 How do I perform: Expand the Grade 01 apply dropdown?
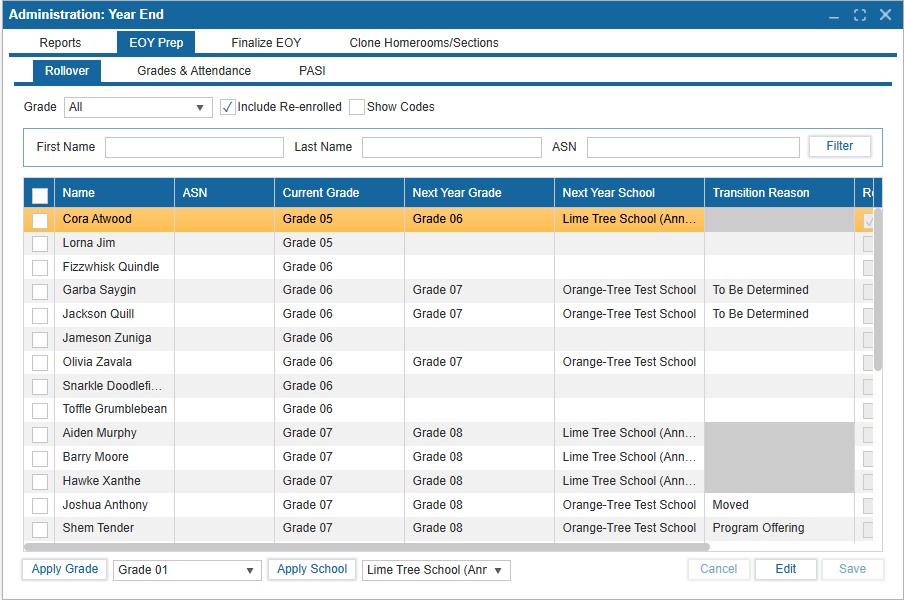coord(187,570)
